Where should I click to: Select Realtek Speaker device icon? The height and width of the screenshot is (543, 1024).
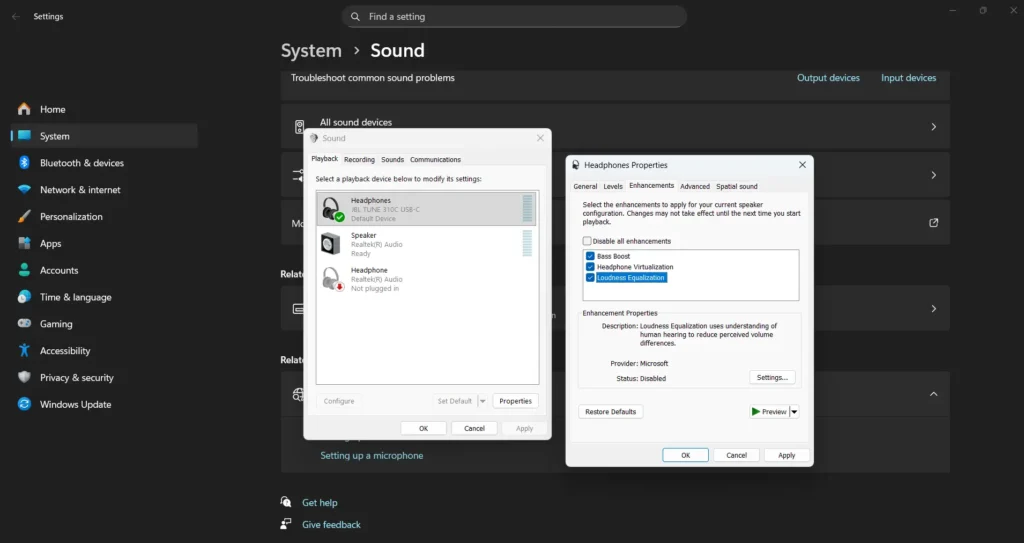(x=330, y=244)
